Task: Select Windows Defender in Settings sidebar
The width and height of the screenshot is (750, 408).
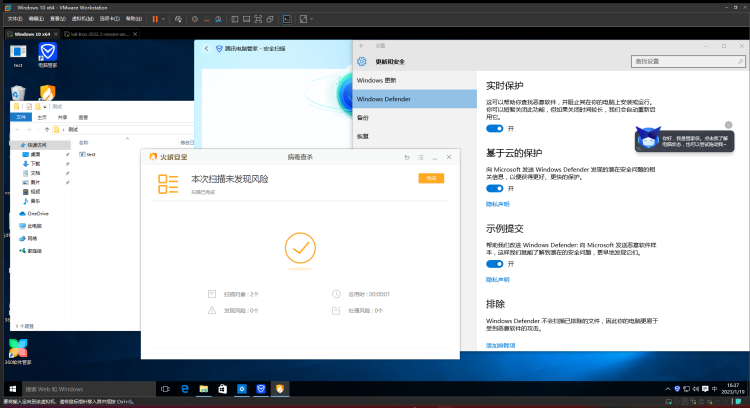Action: 414,99
